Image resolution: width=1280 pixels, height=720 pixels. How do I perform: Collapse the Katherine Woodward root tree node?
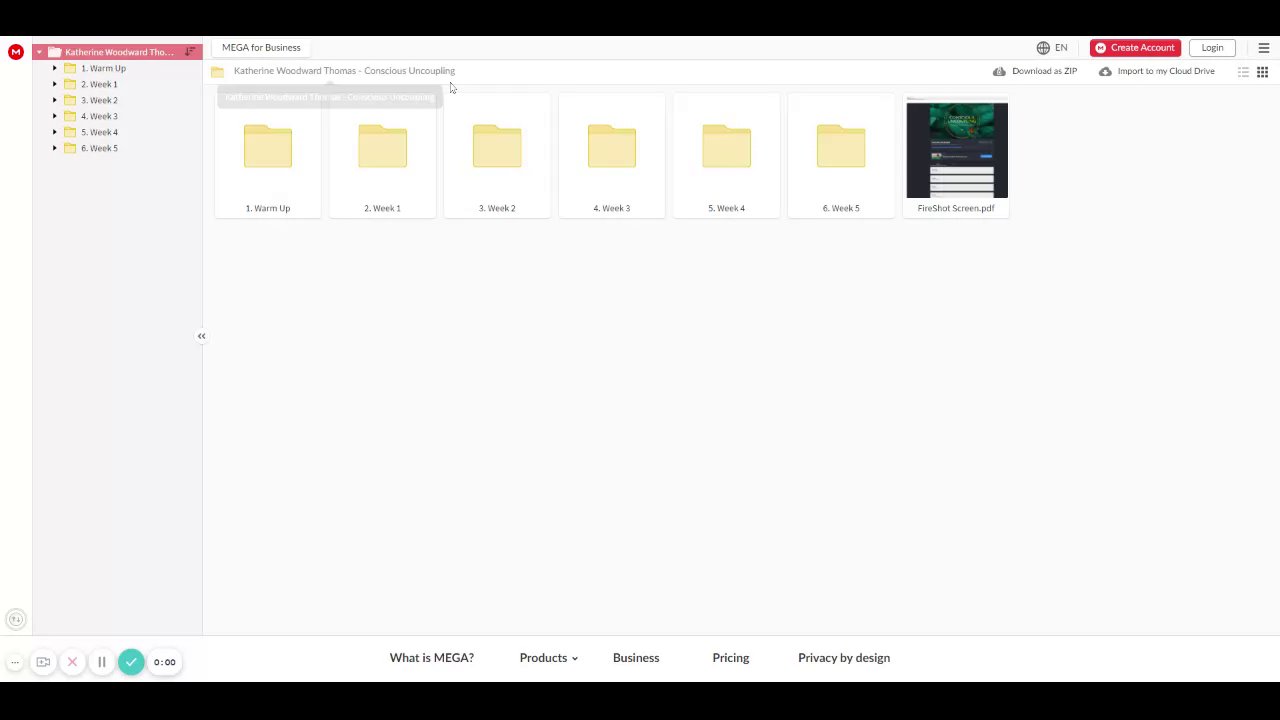click(x=39, y=52)
